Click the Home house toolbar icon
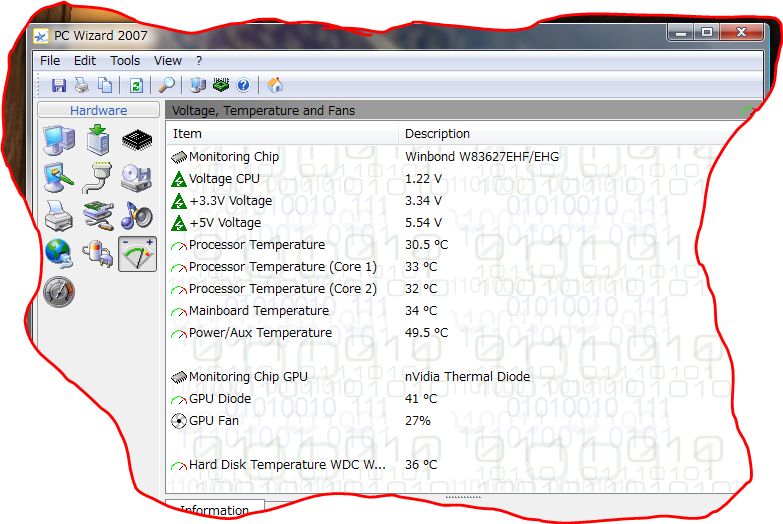 pyautogui.click(x=275, y=85)
